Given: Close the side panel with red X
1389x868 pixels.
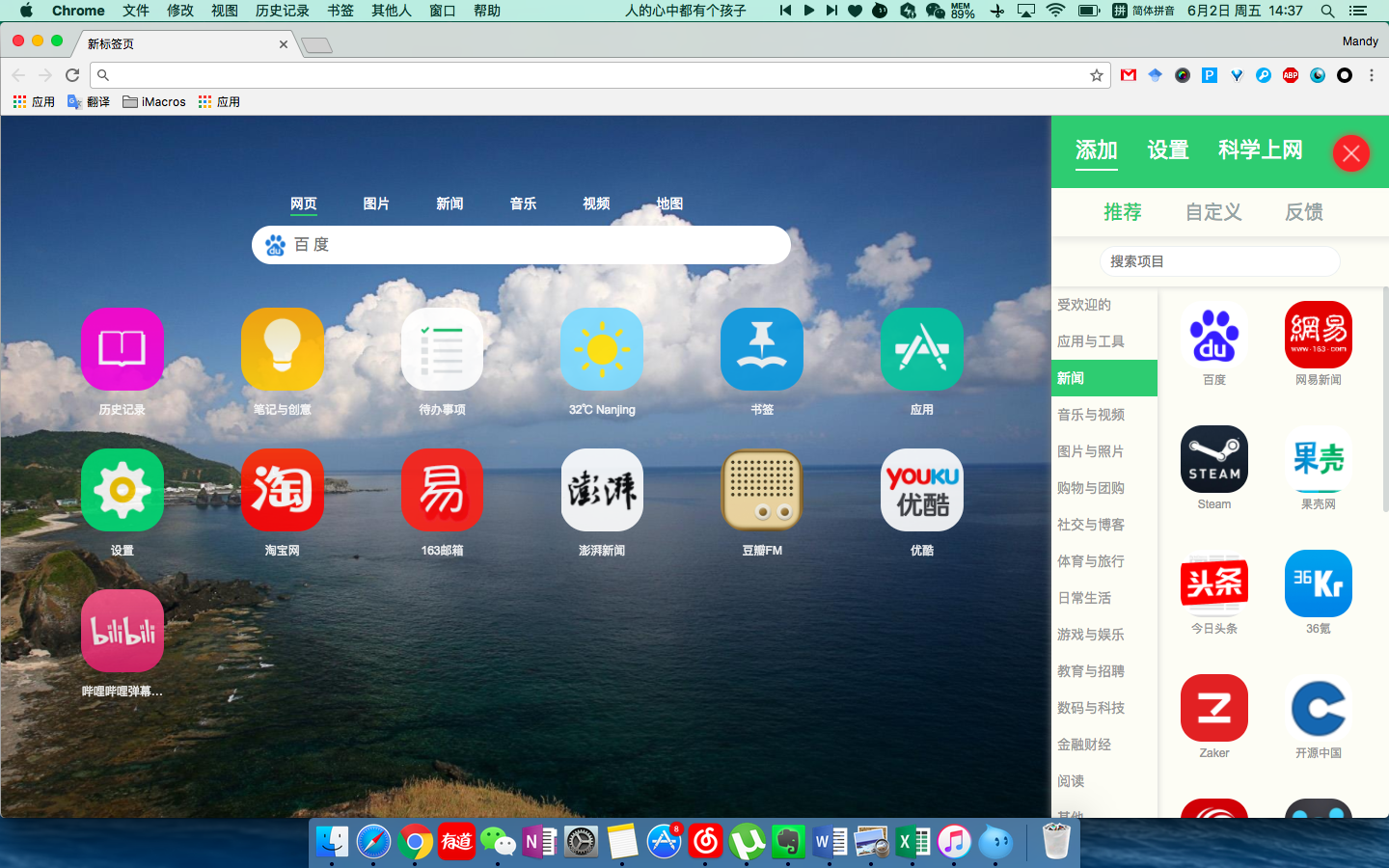Looking at the screenshot, I should click(1350, 152).
